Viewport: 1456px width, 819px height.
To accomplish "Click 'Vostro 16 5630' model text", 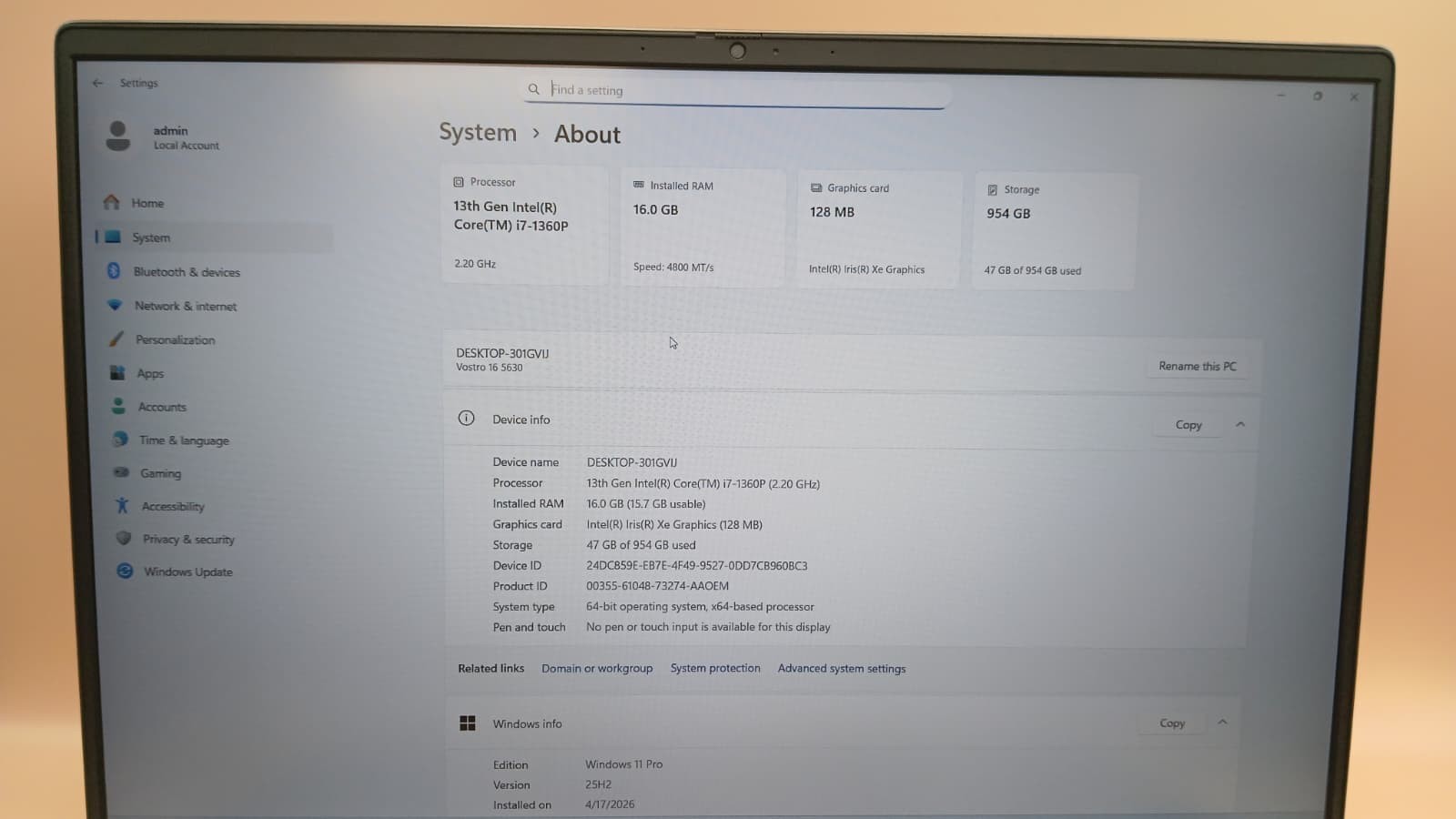I will pyautogui.click(x=490, y=368).
